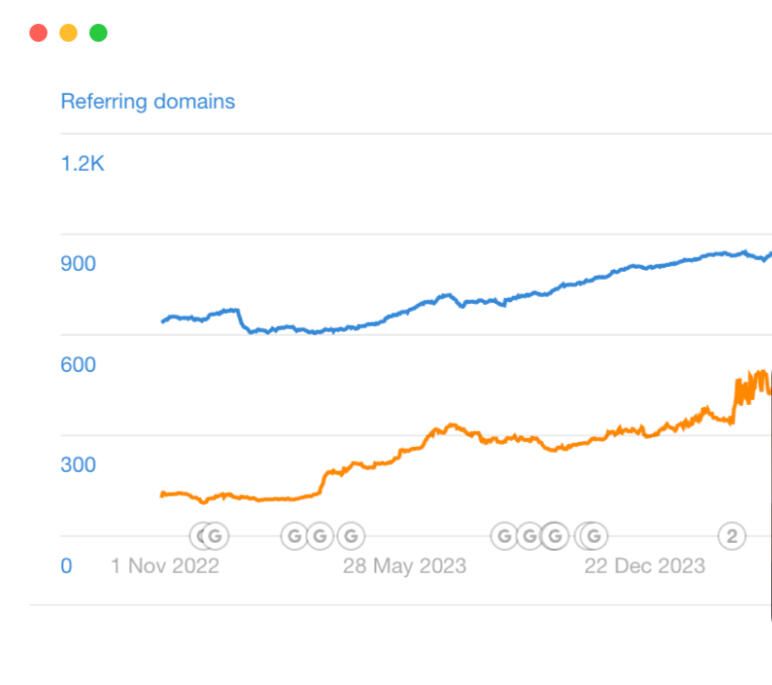Click the 28 May 2023 date label

[404, 566]
